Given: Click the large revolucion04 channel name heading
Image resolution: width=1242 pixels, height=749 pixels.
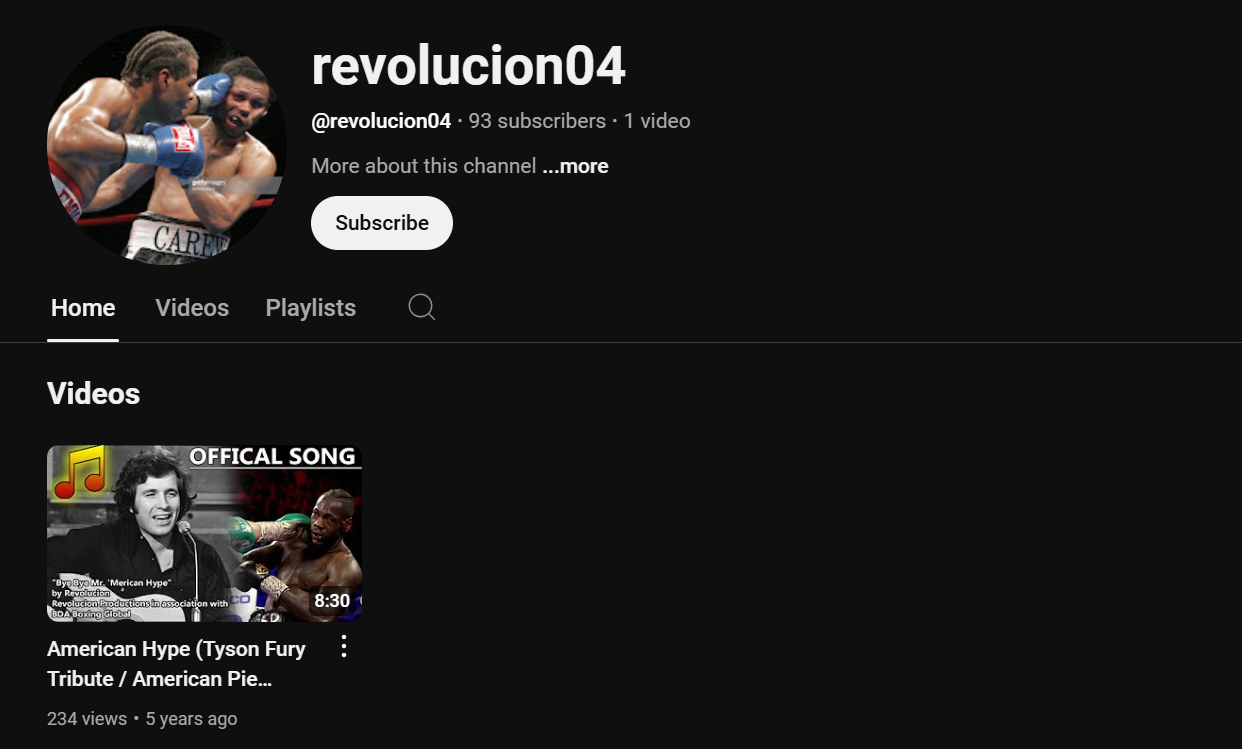Looking at the screenshot, I should click(x=468, y=67).
